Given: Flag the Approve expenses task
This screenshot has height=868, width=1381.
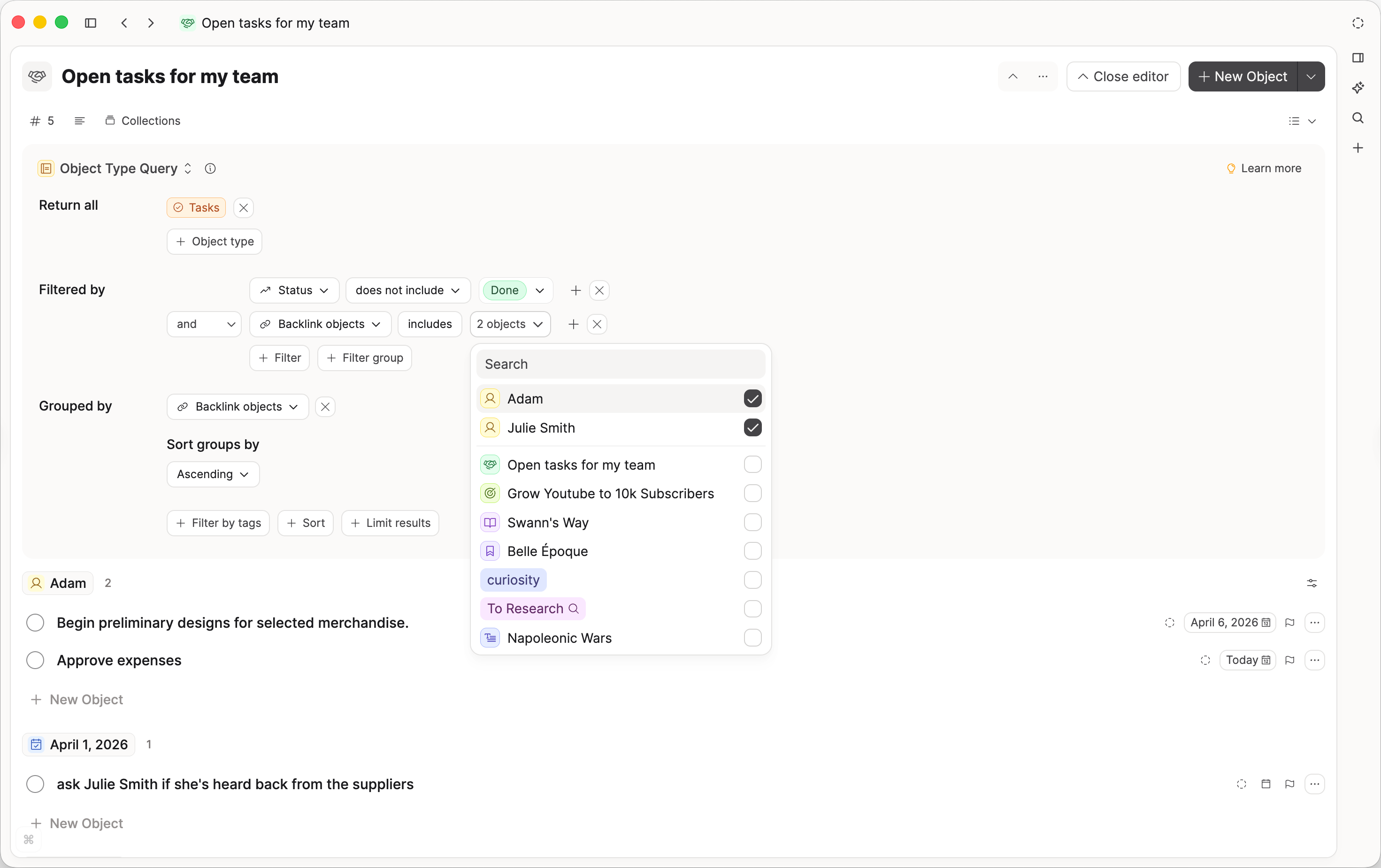Looking at the screenshot, I should [x=1290, y=659].
